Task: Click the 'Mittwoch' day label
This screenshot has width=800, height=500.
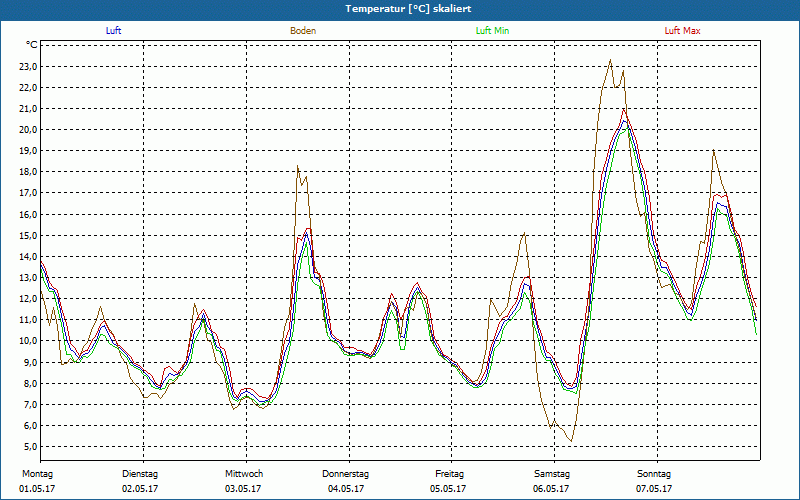Action: [244, 474]
